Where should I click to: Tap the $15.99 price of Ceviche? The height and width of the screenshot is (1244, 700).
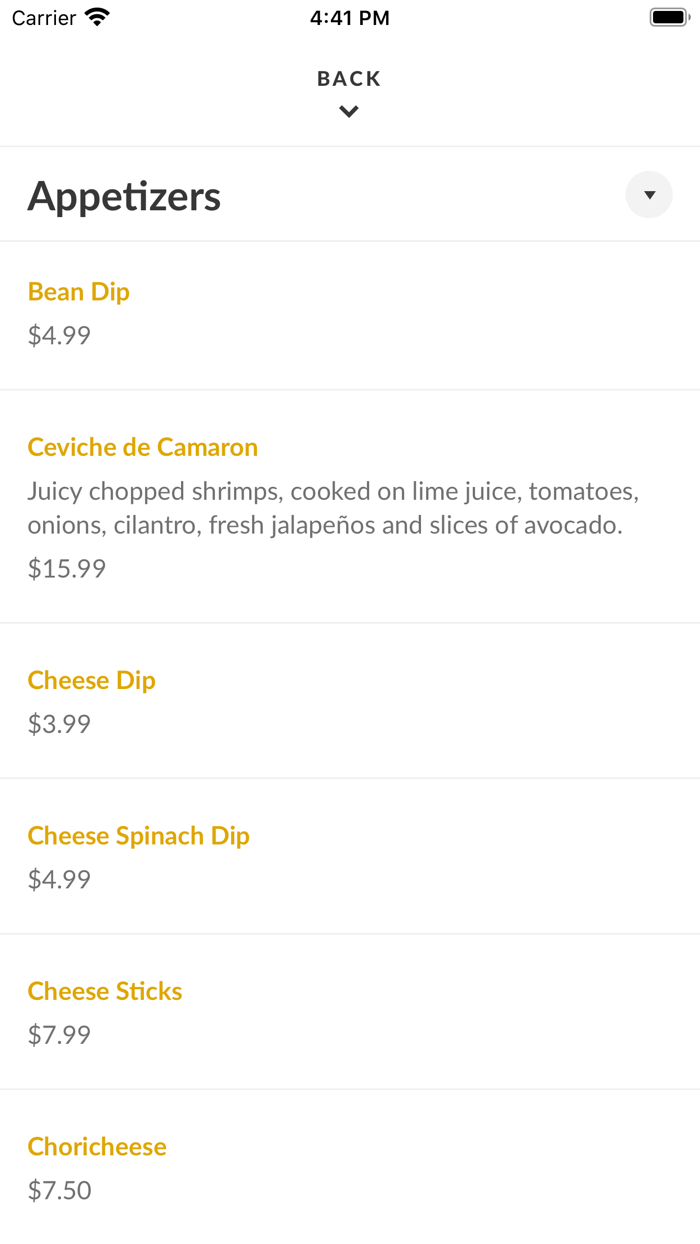tap(66, 569)
